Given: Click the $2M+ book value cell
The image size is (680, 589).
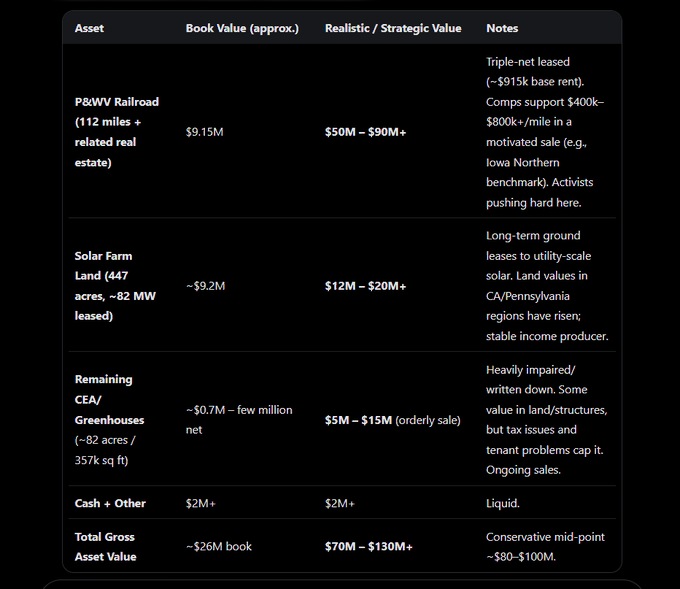Looking at the screenshot, I should click(x=201, y=504).
